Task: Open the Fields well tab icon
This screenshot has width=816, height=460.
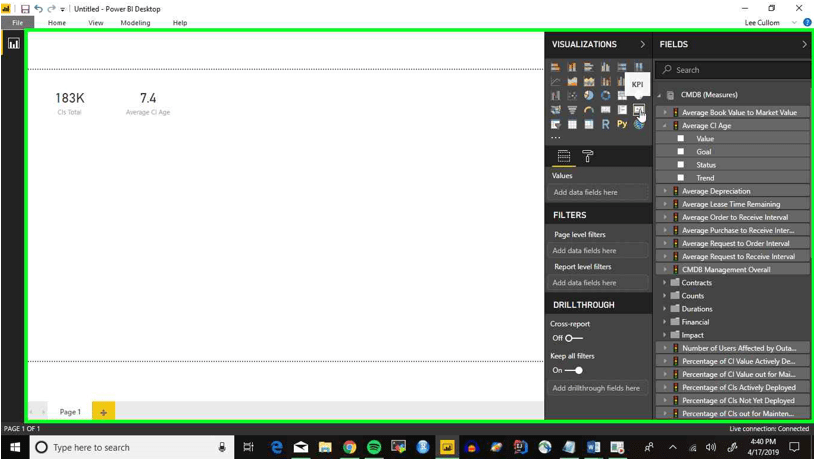Action: click(564, 156)
